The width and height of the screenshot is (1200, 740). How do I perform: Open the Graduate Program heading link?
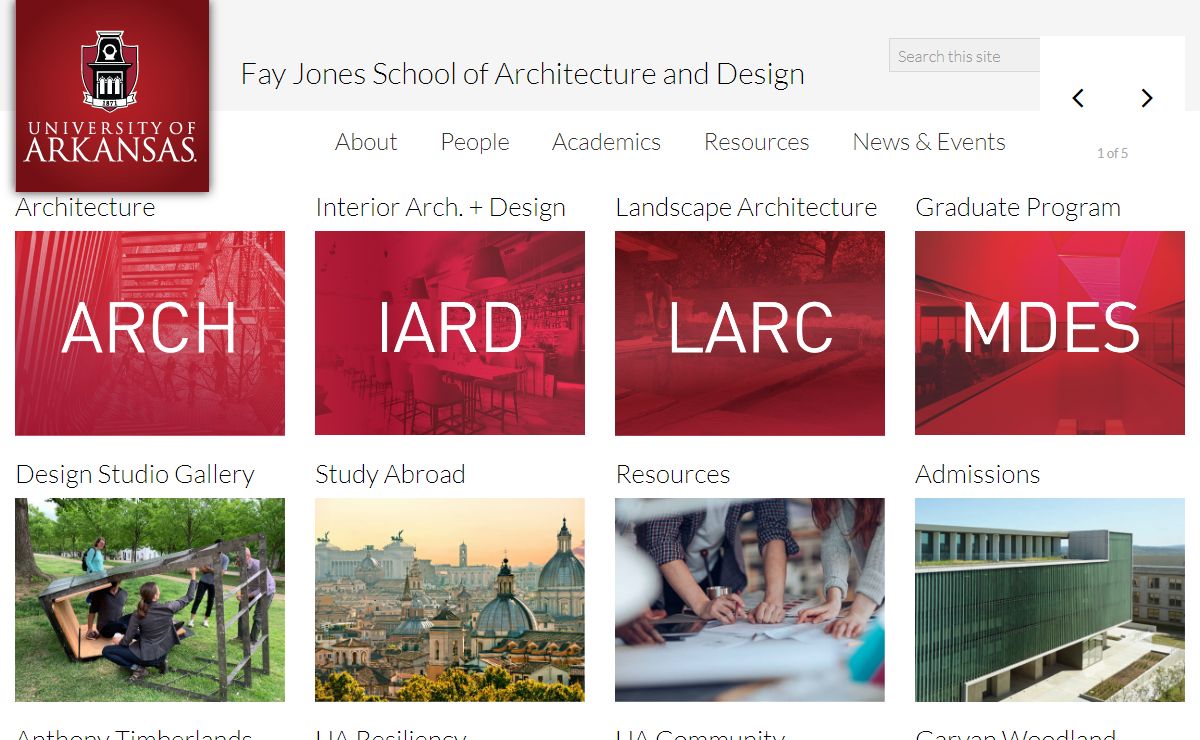[1018, 207]
